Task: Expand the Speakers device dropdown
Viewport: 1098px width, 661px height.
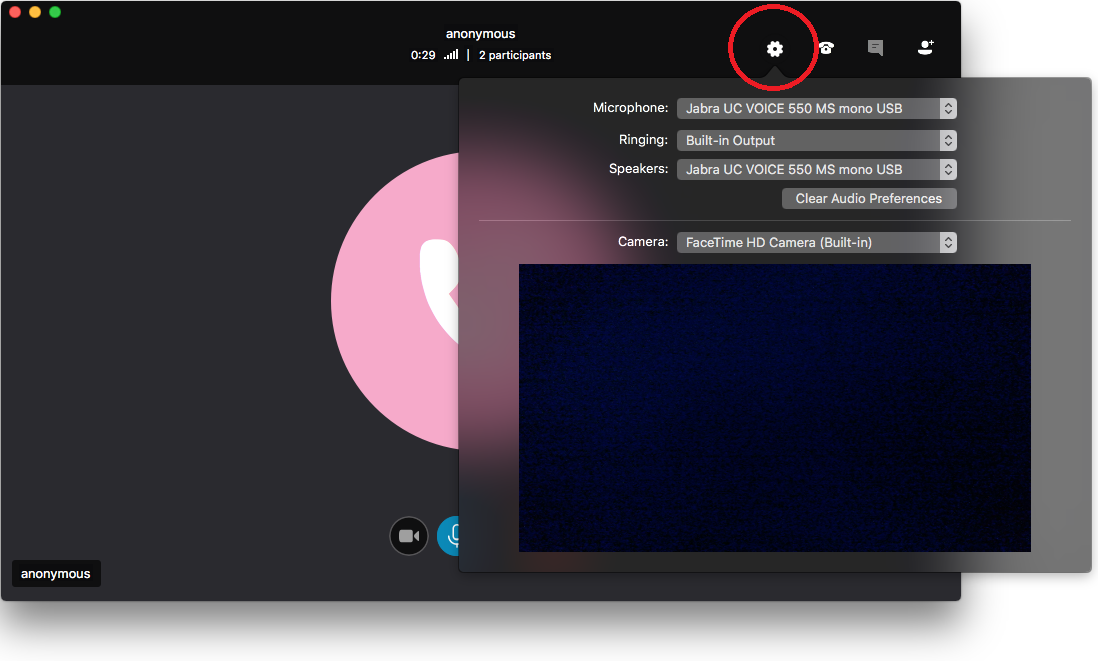Action: point(816,170)
